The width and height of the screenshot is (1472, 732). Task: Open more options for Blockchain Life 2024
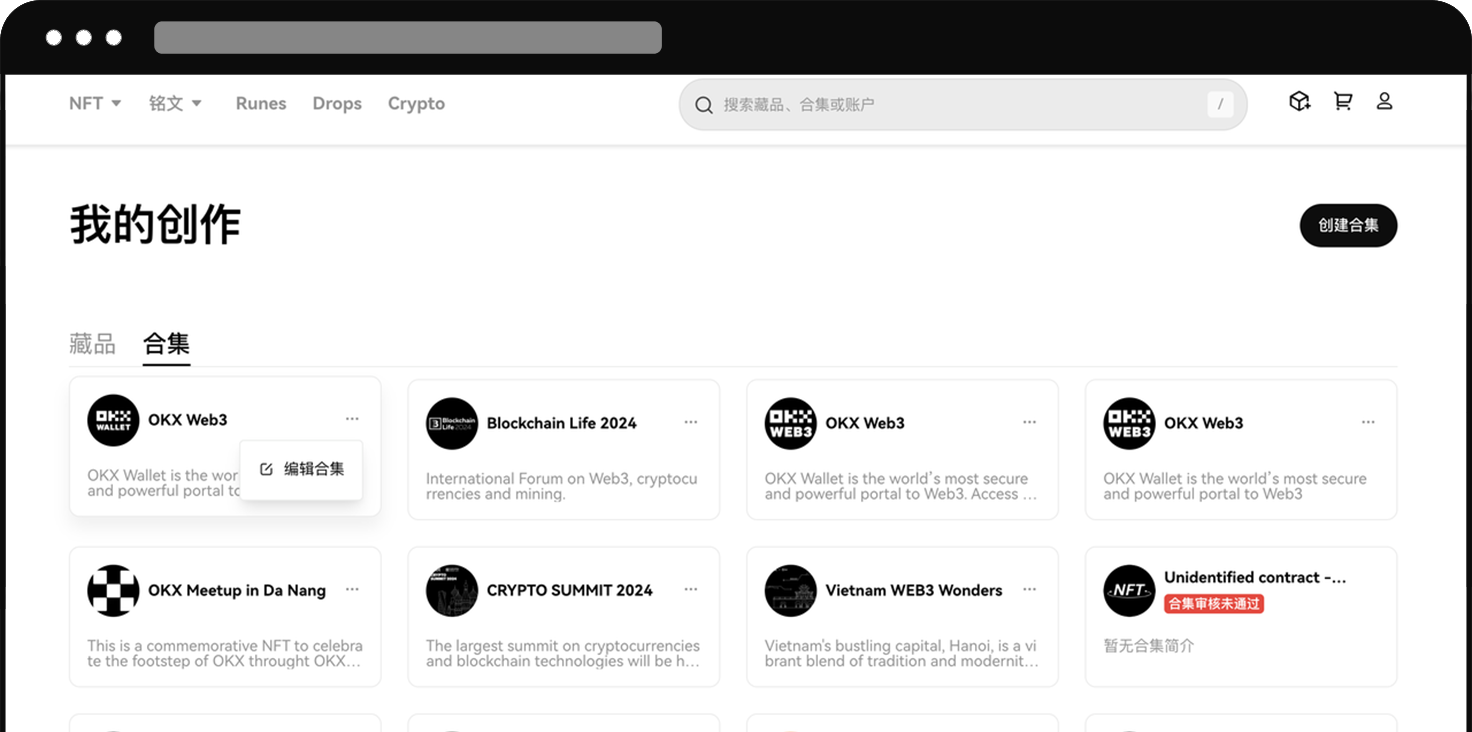click(x=691, y=422)
